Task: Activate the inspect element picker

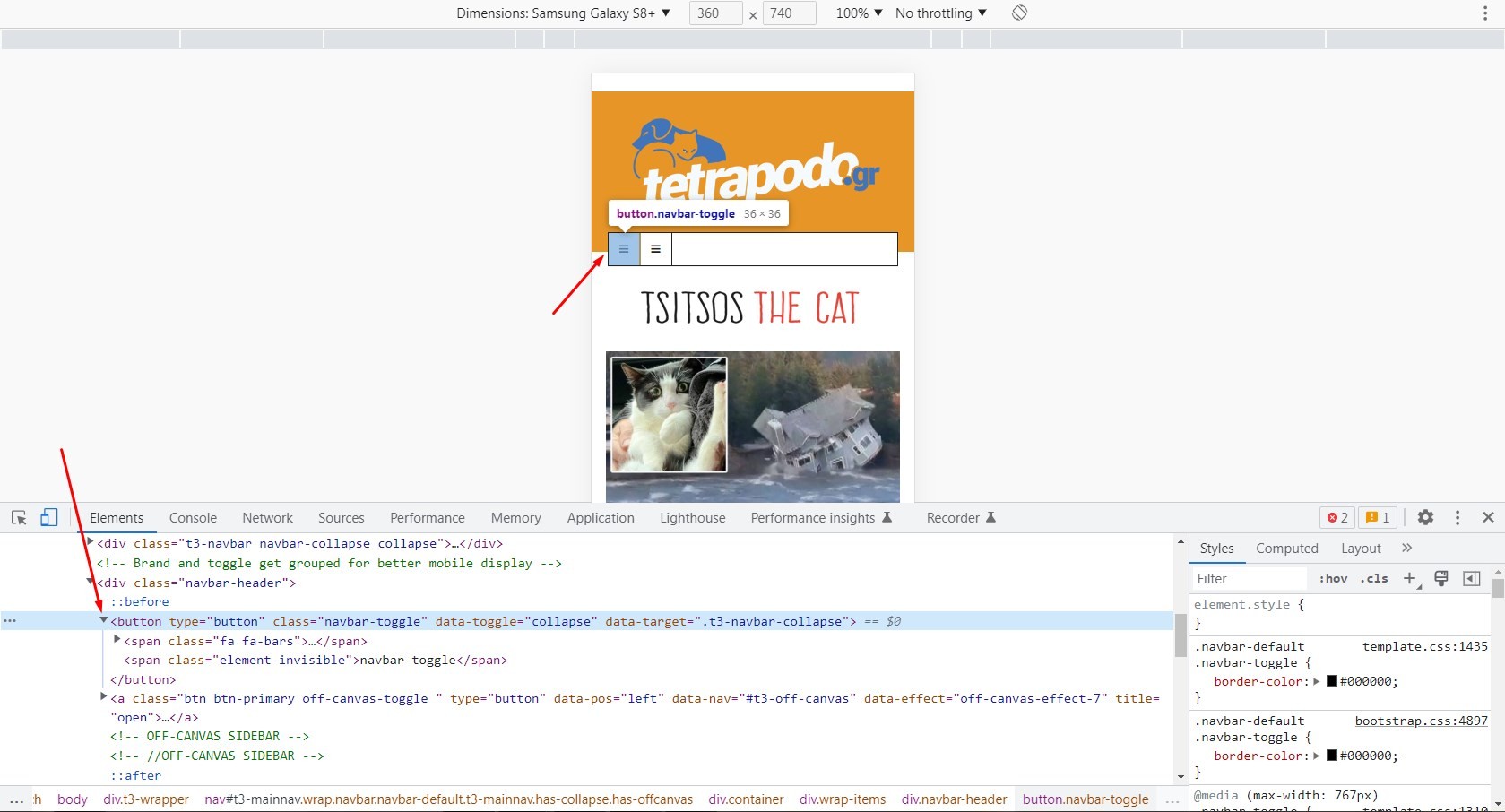Action: pyautogui.click(x=19, y=518)
